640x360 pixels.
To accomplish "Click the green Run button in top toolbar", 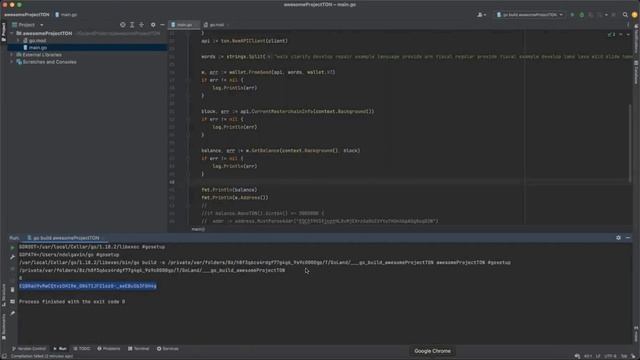I will click(x=572, y=15).
